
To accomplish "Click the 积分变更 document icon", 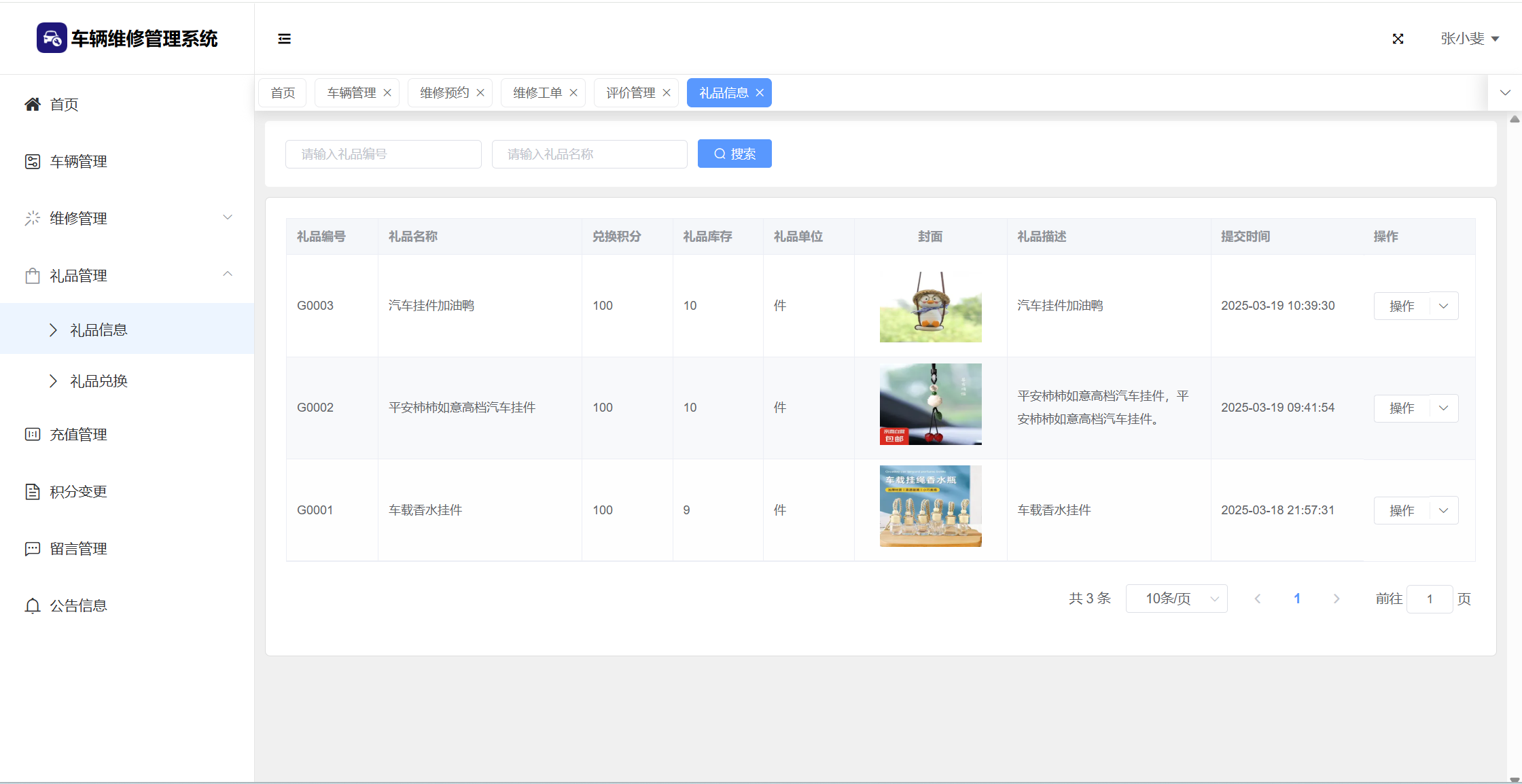I will (32, 491).
